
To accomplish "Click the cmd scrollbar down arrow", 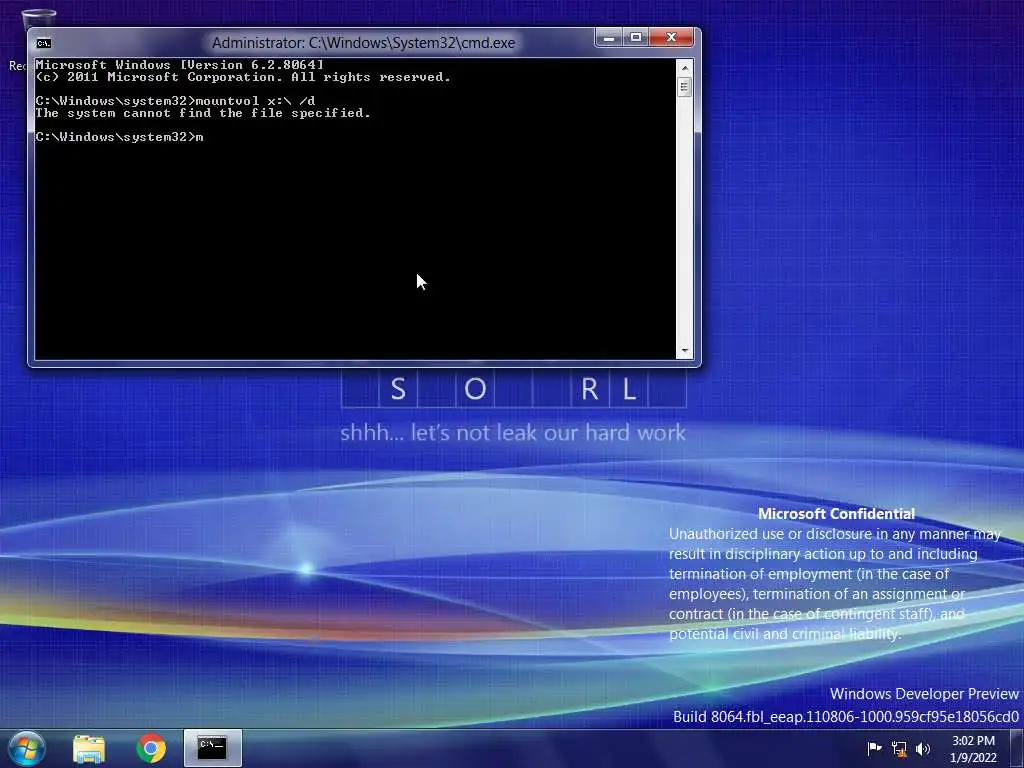I will point(684,351).
